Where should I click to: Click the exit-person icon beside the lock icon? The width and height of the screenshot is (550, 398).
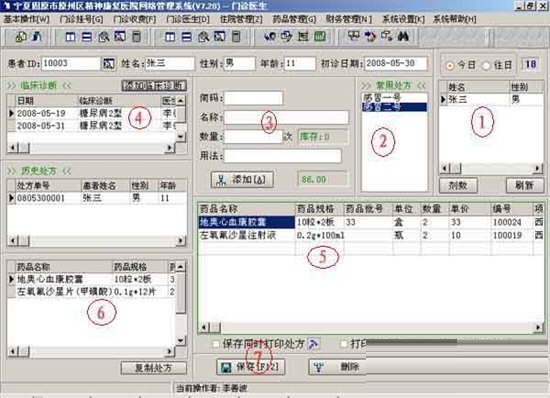pos(37,36)
